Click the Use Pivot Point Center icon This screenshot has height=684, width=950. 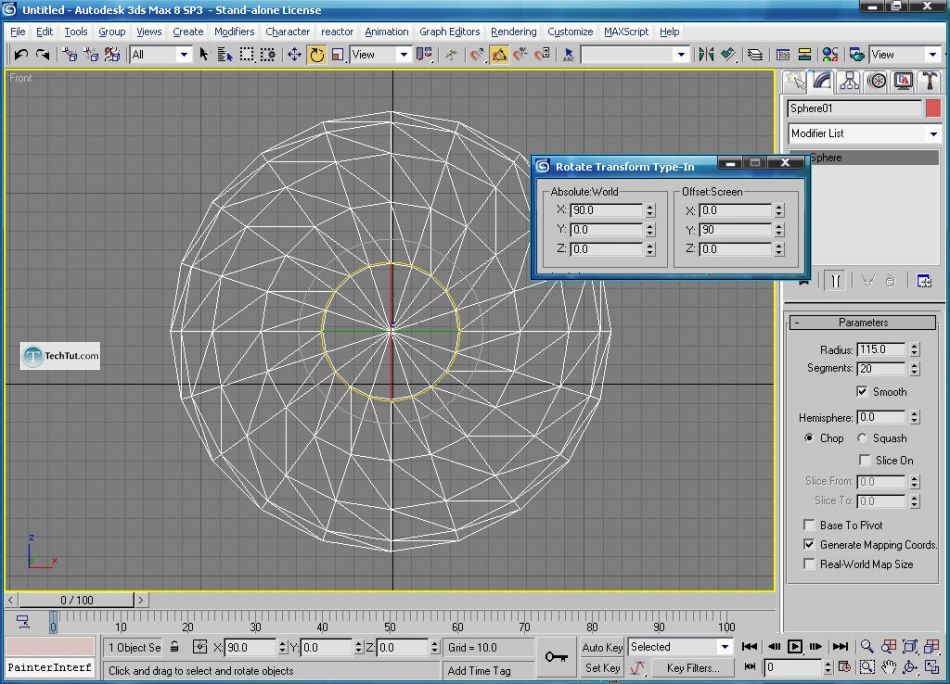(x=424, y=55)
